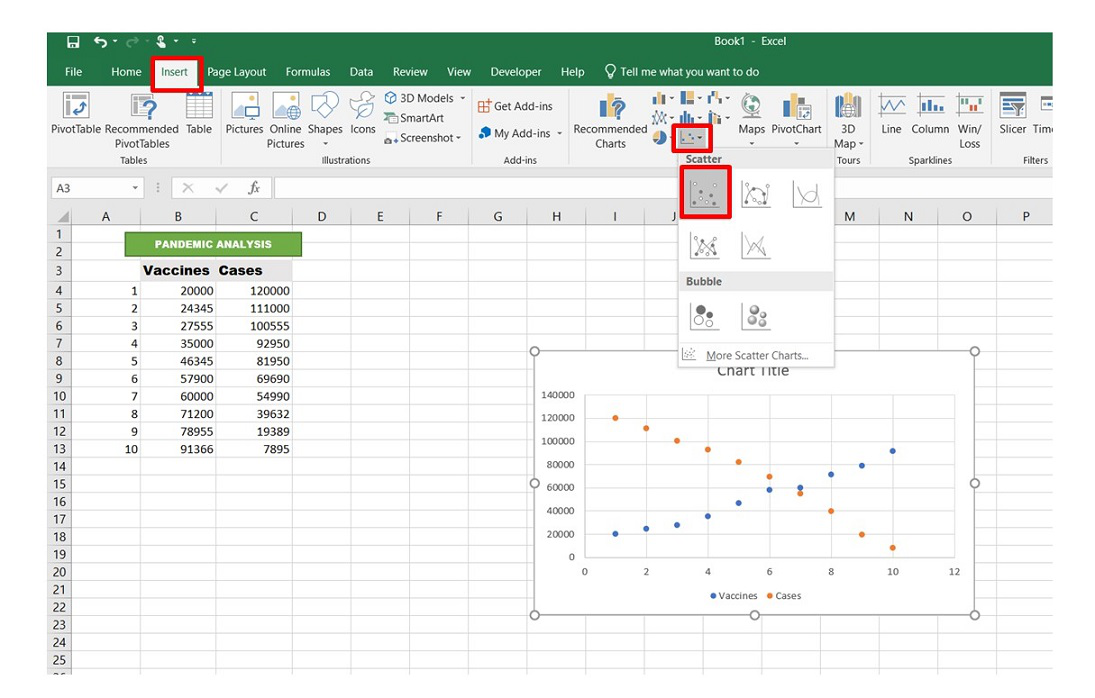Click the Insert Function fx button
The image size is (1095, 698).
pos(254,188)
